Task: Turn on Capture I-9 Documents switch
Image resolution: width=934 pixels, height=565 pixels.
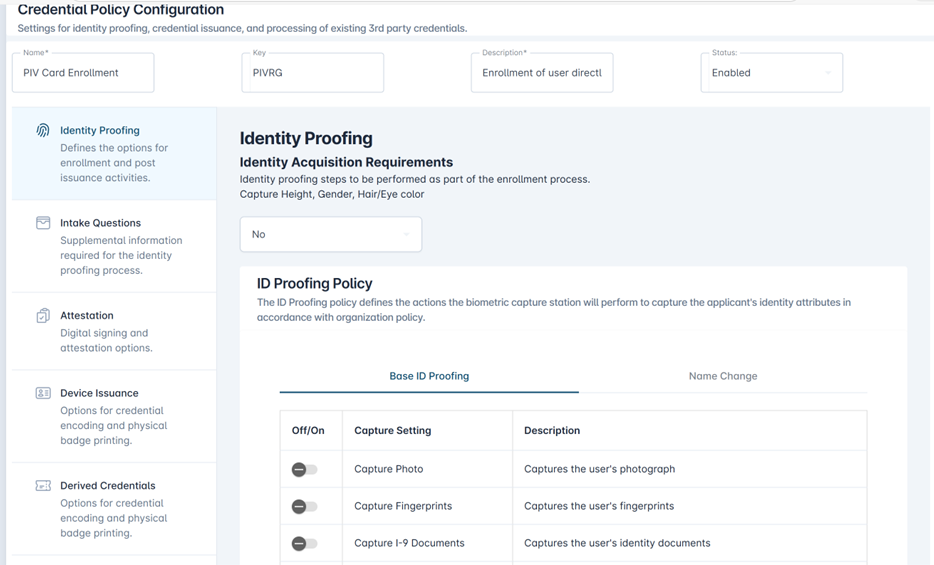Action: 304,543
